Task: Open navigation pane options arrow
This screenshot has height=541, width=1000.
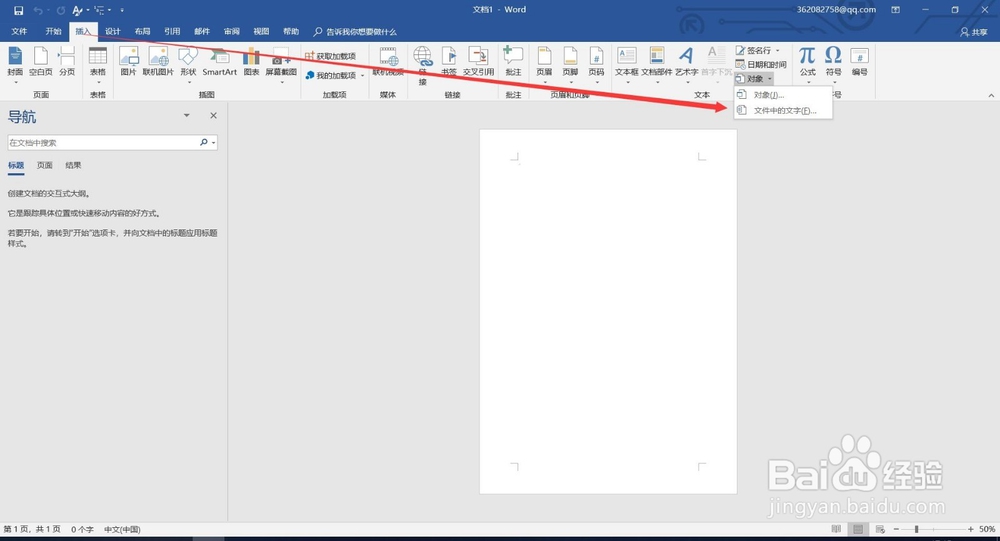Action: [x=187, y=115]
